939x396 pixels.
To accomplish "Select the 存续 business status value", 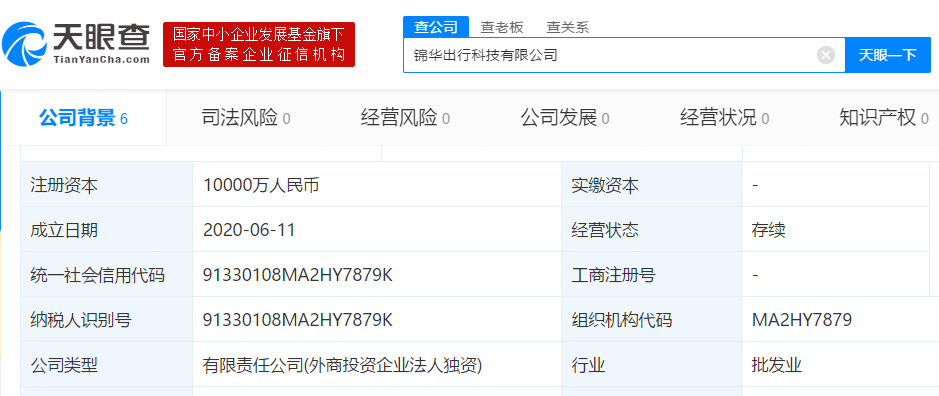I will pyautogui.click(x=768, y=230).
